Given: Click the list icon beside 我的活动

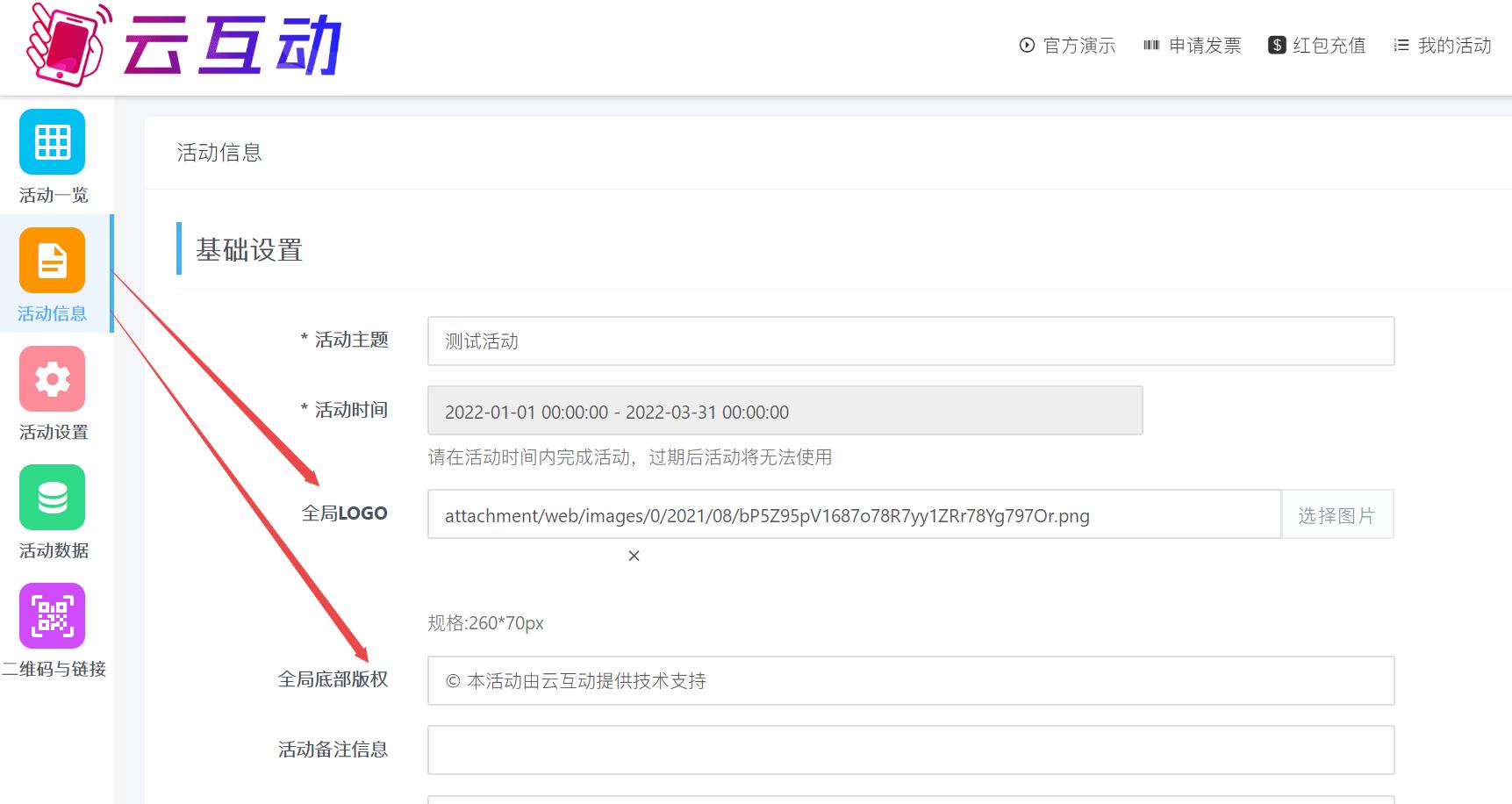Looking at the screenshot, I should coord(1401,46).
